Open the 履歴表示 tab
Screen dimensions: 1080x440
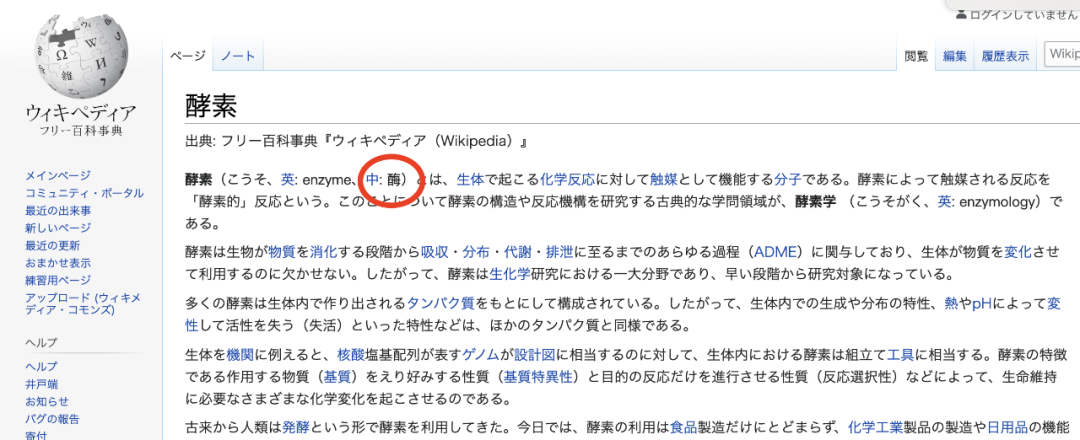point(1006,56)
